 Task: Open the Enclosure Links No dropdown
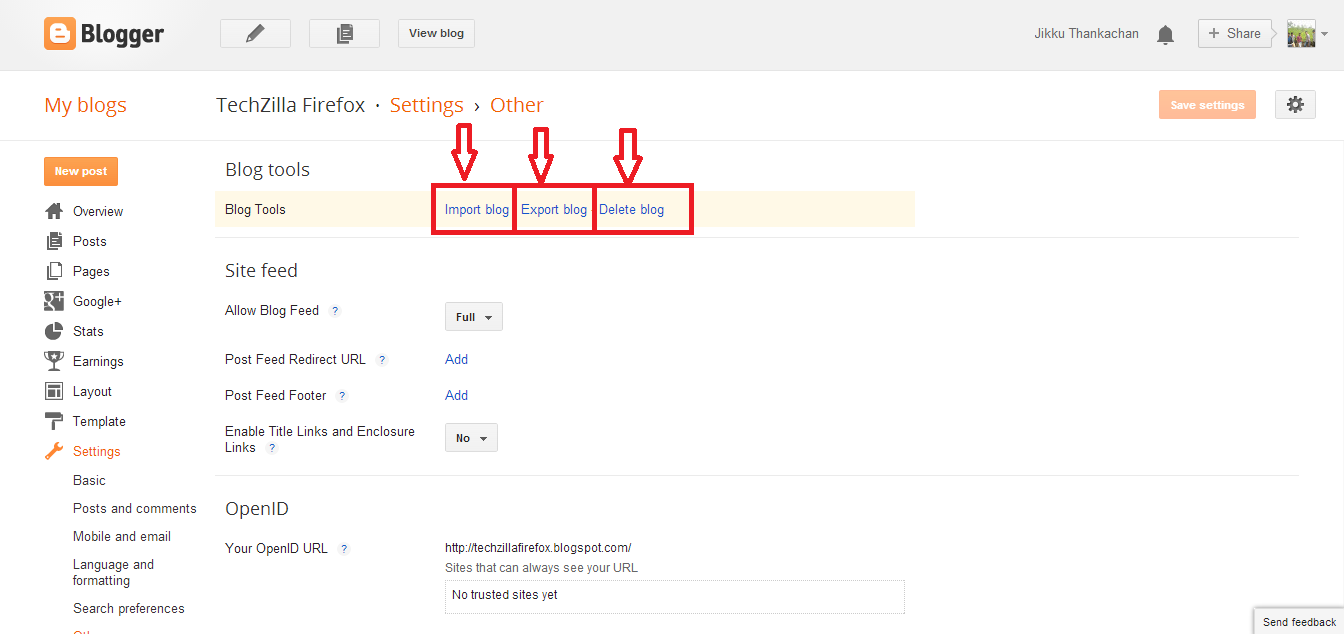pyautogui.click(x=471, y=438)
